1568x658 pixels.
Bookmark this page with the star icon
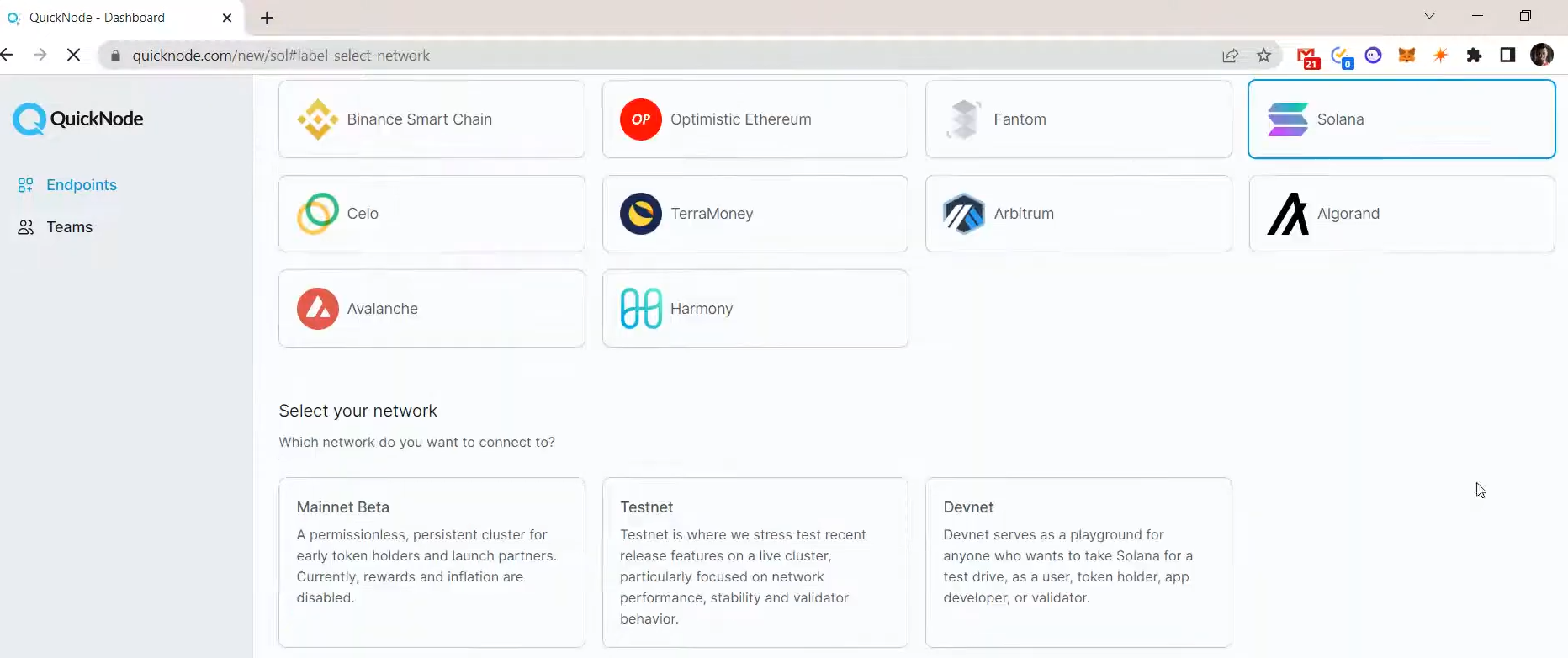1263,56
